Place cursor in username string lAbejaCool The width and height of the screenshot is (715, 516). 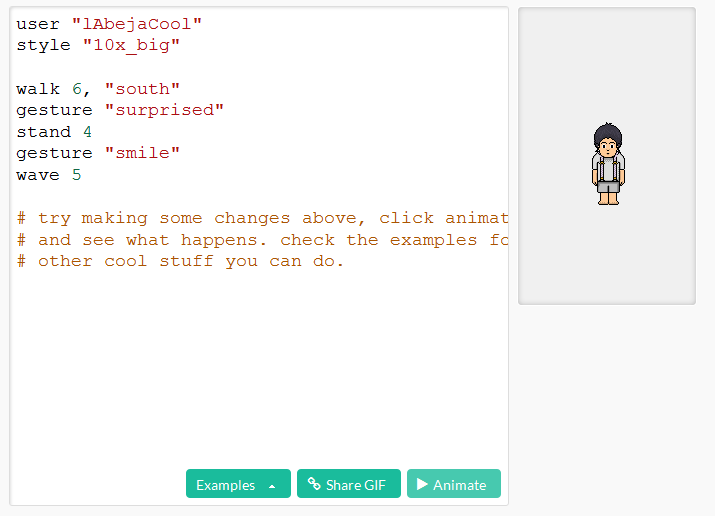point(137,24)
